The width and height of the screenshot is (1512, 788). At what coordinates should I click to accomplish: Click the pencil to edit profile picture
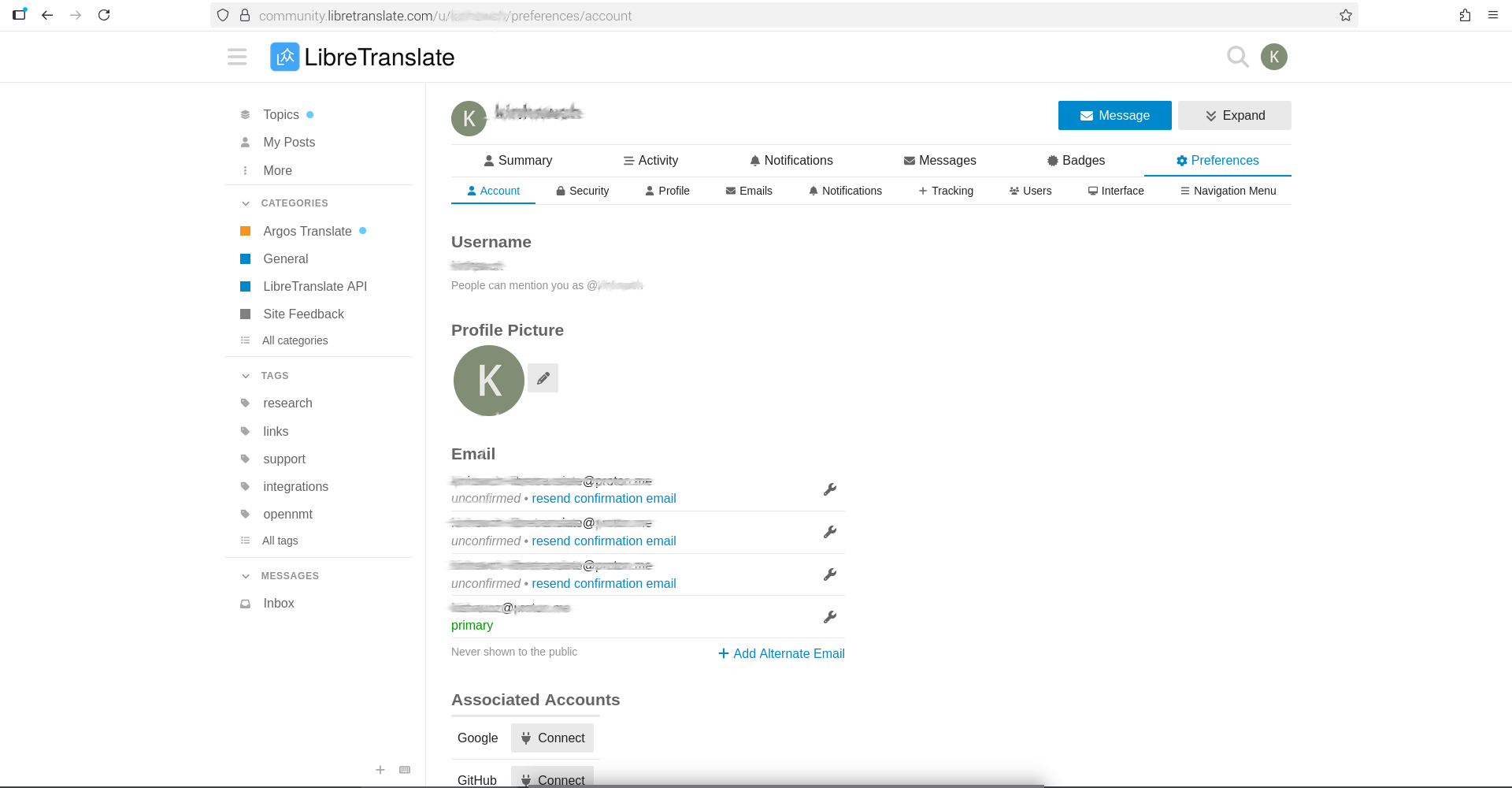543,378
